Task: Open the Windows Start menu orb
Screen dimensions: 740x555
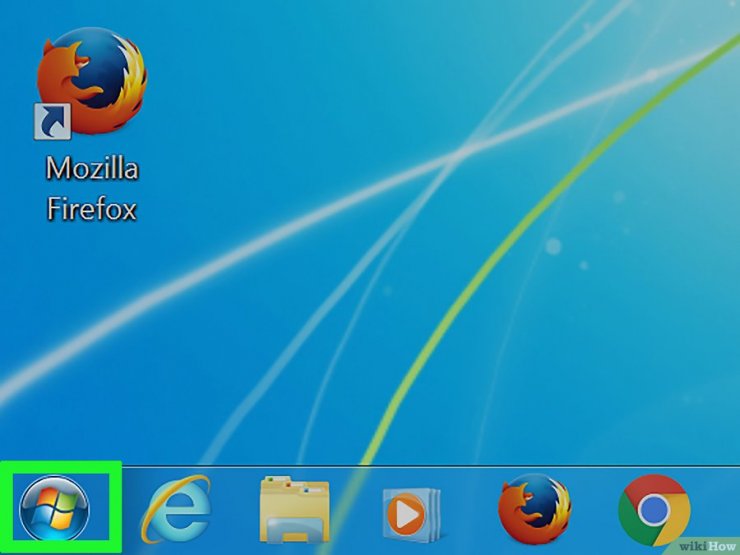Action: coord(54,508)
